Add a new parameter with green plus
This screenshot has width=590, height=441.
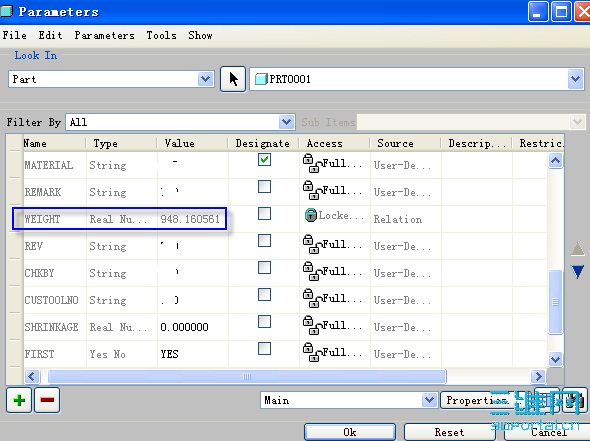click(x=19, y=400)
